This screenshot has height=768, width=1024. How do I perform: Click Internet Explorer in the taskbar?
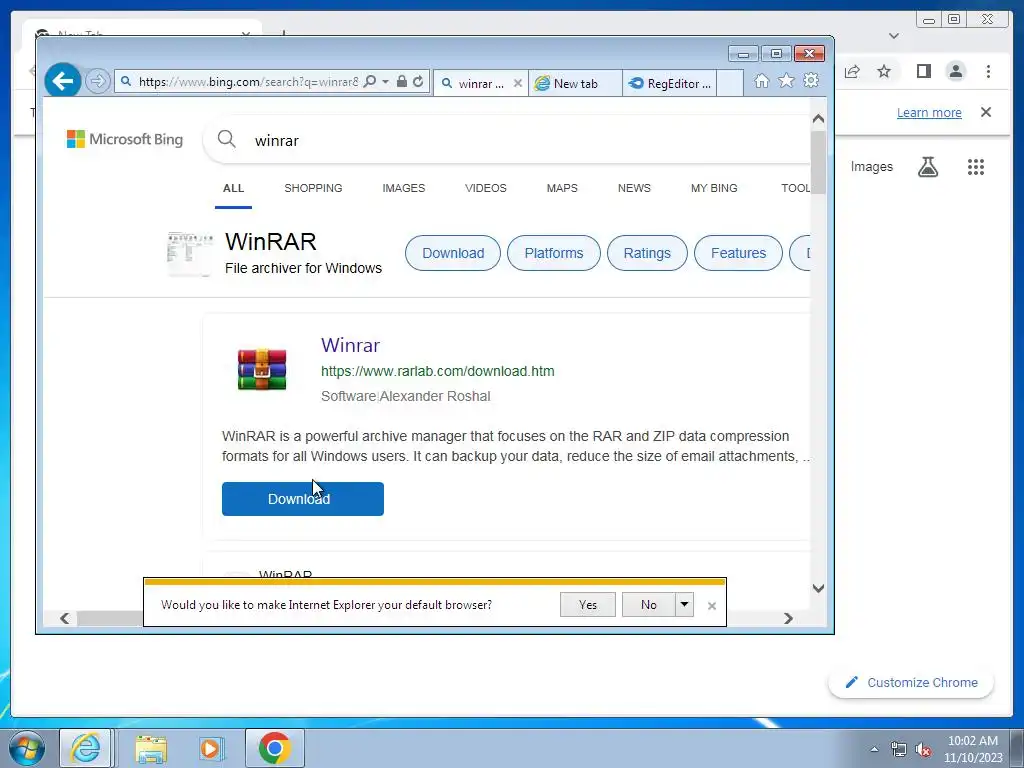click(x=86, y=748)
